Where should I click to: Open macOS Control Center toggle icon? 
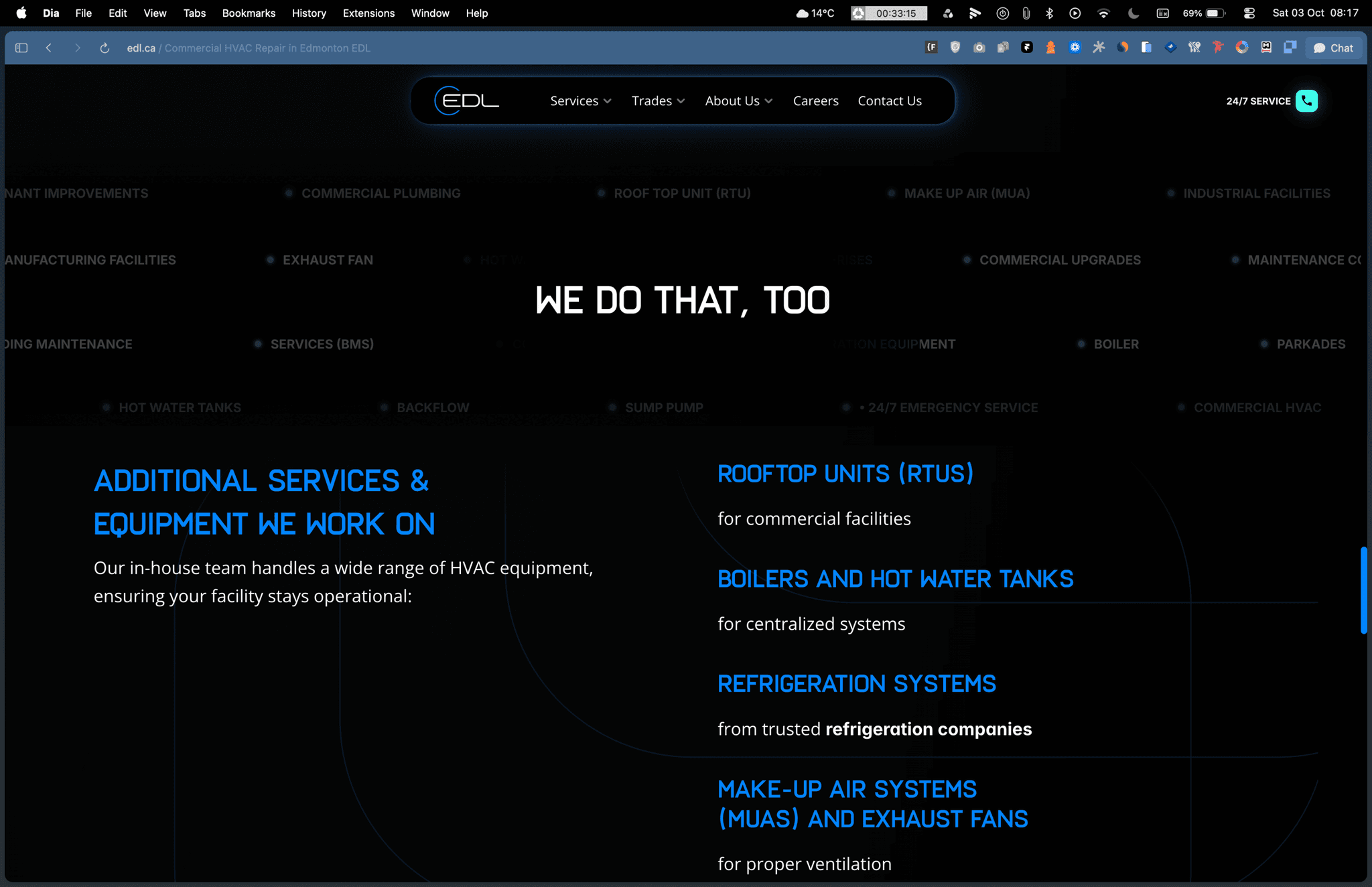tap(1249, 13)
